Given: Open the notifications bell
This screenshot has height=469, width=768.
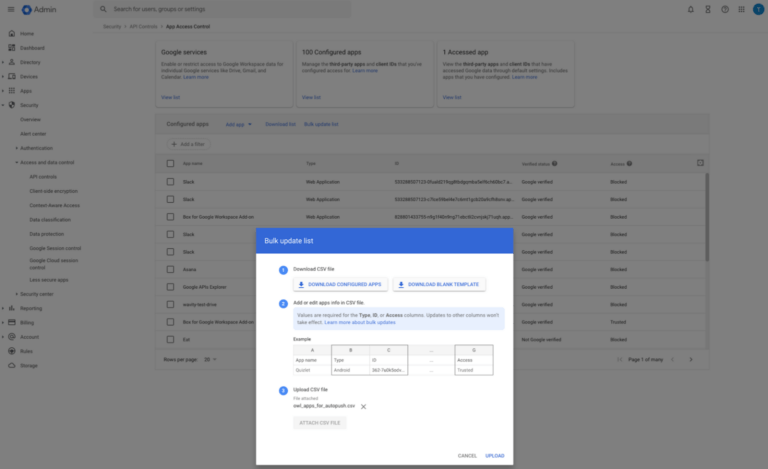Looking at the screenshot, I should point(691,9).
